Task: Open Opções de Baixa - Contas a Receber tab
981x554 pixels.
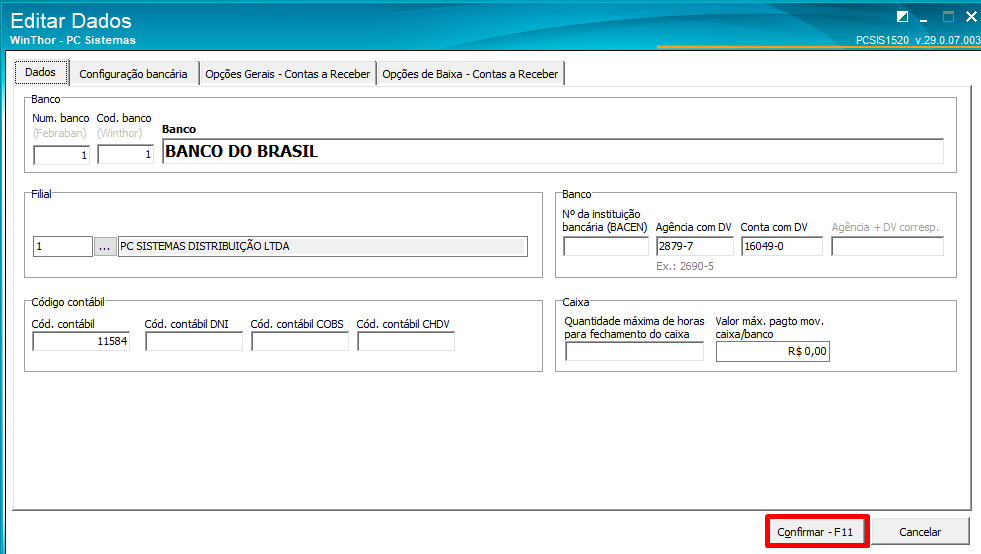Action: point(470,74)
